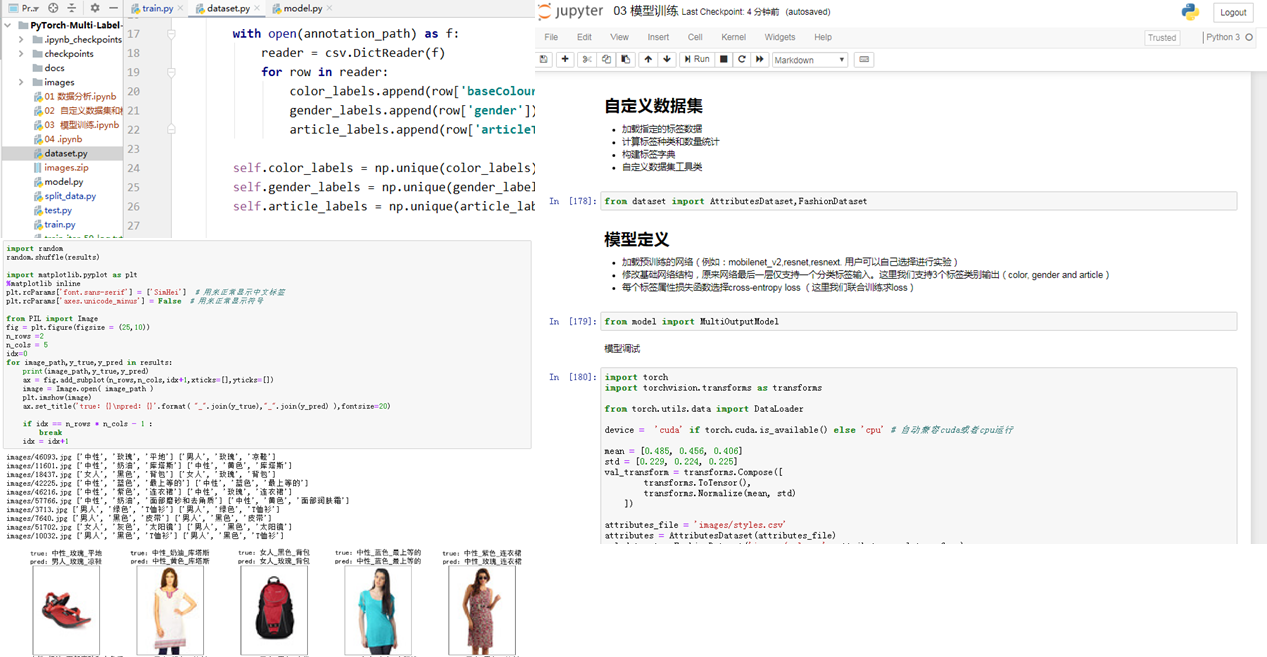This screenshot has width=1267, height=657.
Task: Restart and run all with fast-forward icon
Action: tap(760, 59)
